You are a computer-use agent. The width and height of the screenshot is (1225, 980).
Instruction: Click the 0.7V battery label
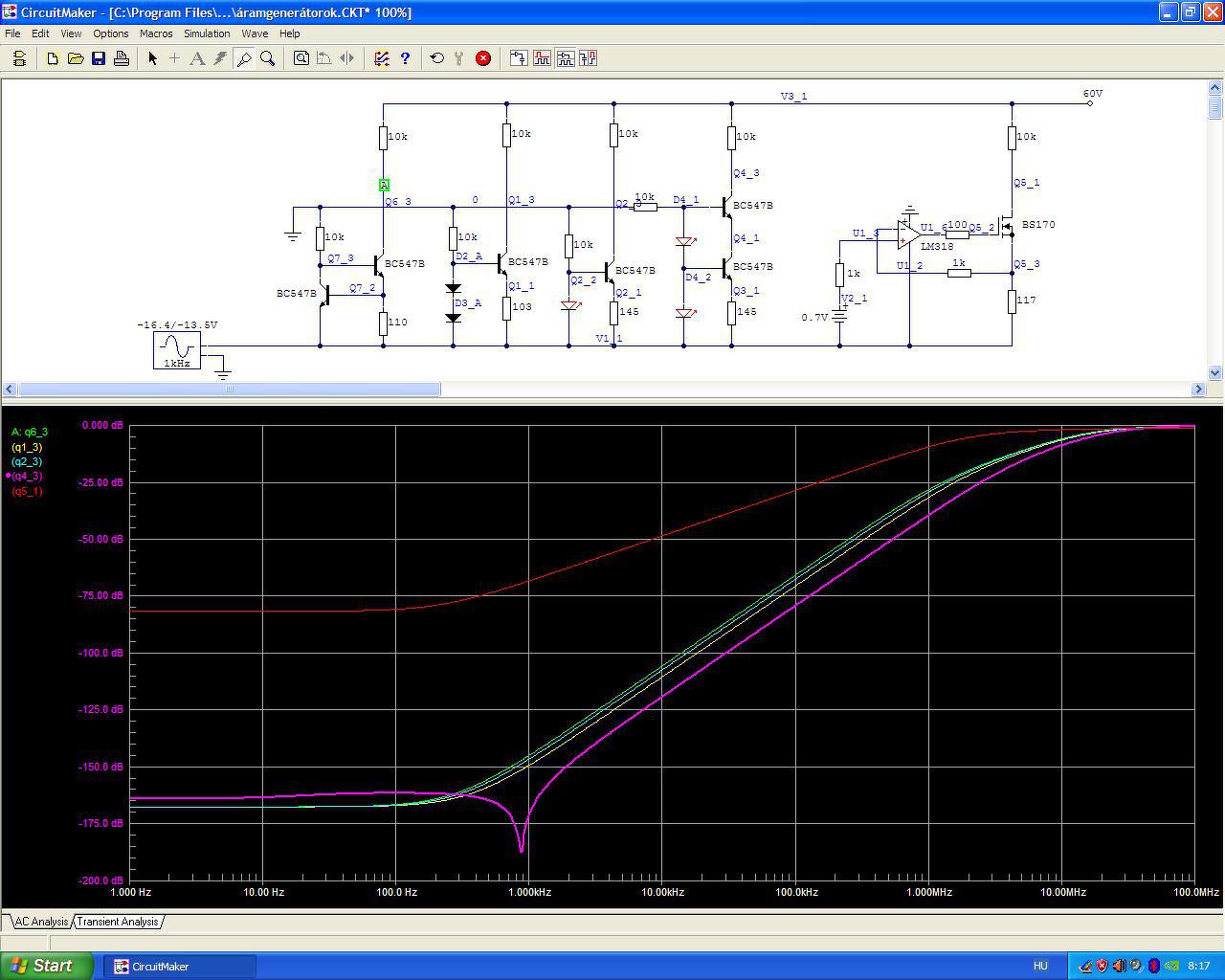tap(815, 318)
